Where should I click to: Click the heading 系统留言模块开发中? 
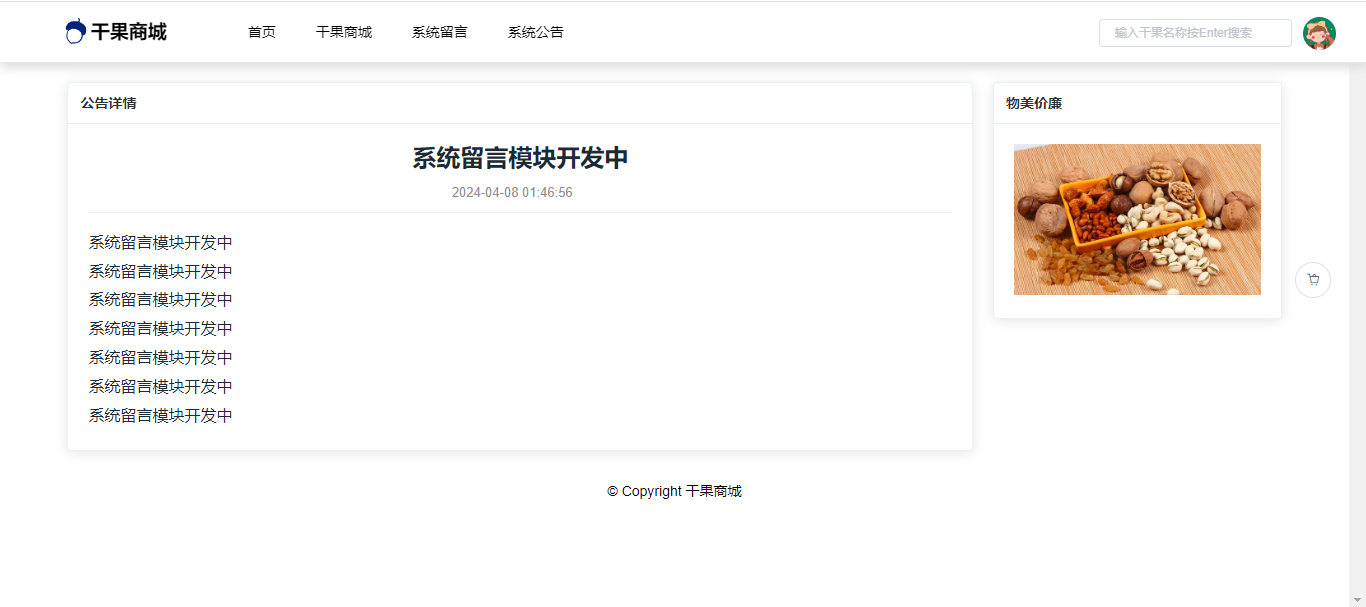click(x=520, y=158)
